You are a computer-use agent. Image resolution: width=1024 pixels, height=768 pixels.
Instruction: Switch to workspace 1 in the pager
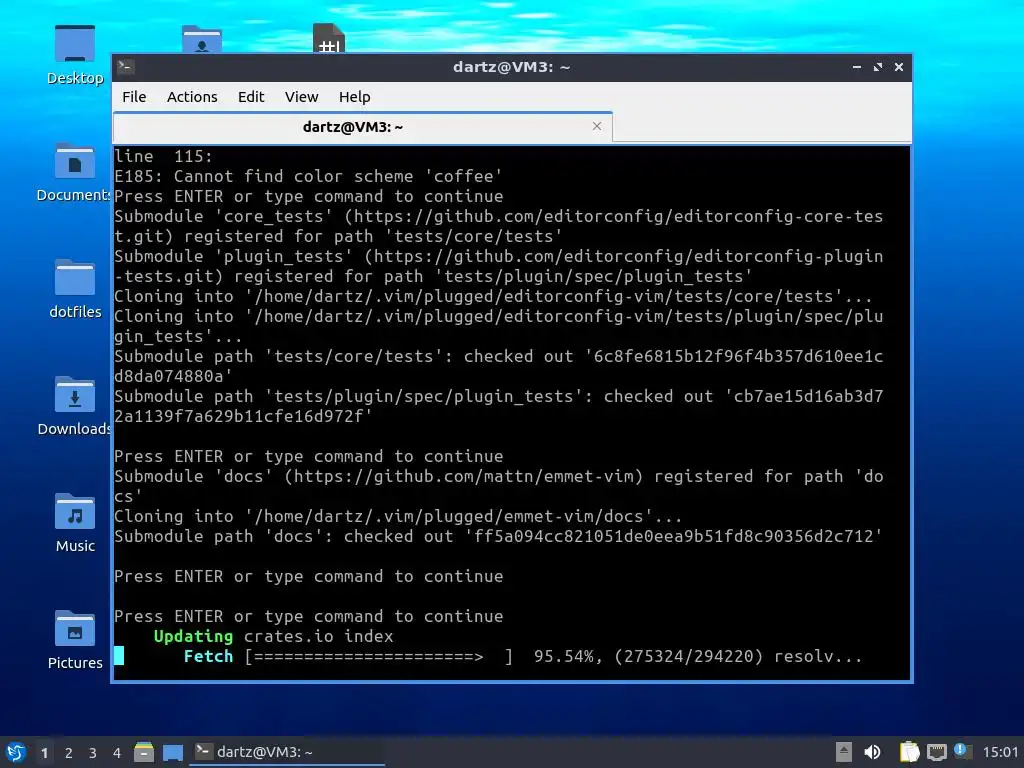click(44, 753)
